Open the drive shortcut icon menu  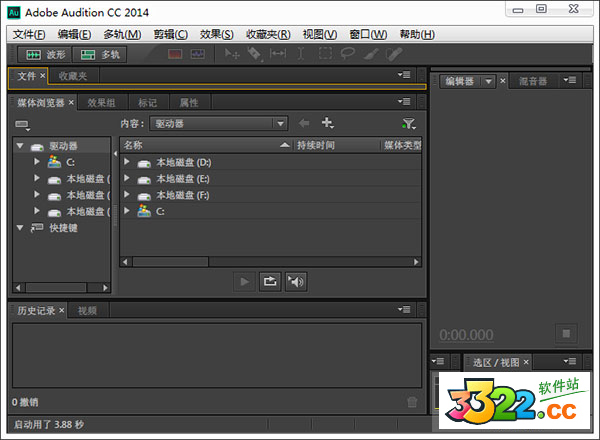click(x=23, y=125)
